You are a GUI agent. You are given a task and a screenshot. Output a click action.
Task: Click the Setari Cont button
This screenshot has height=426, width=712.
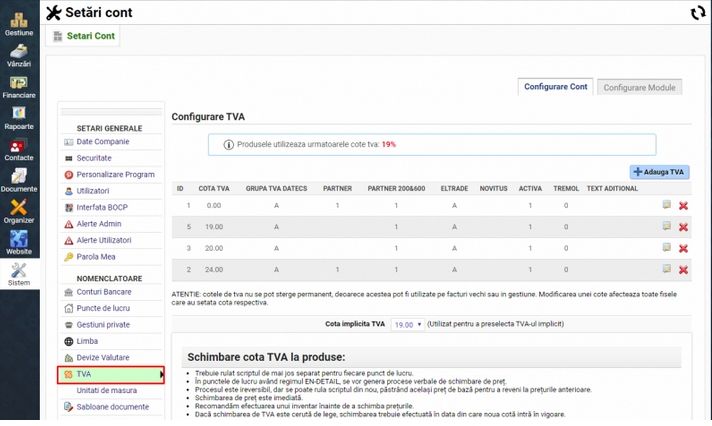coord(84,36)
